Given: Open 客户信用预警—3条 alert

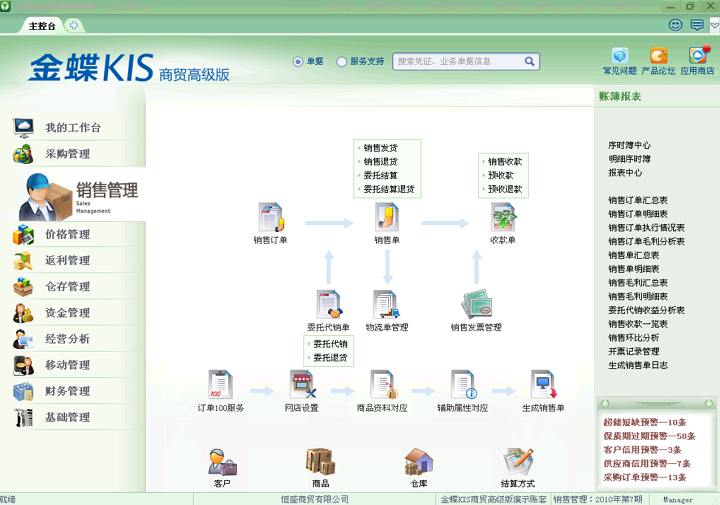Looking at the screenshot, I should pos(642,450).
